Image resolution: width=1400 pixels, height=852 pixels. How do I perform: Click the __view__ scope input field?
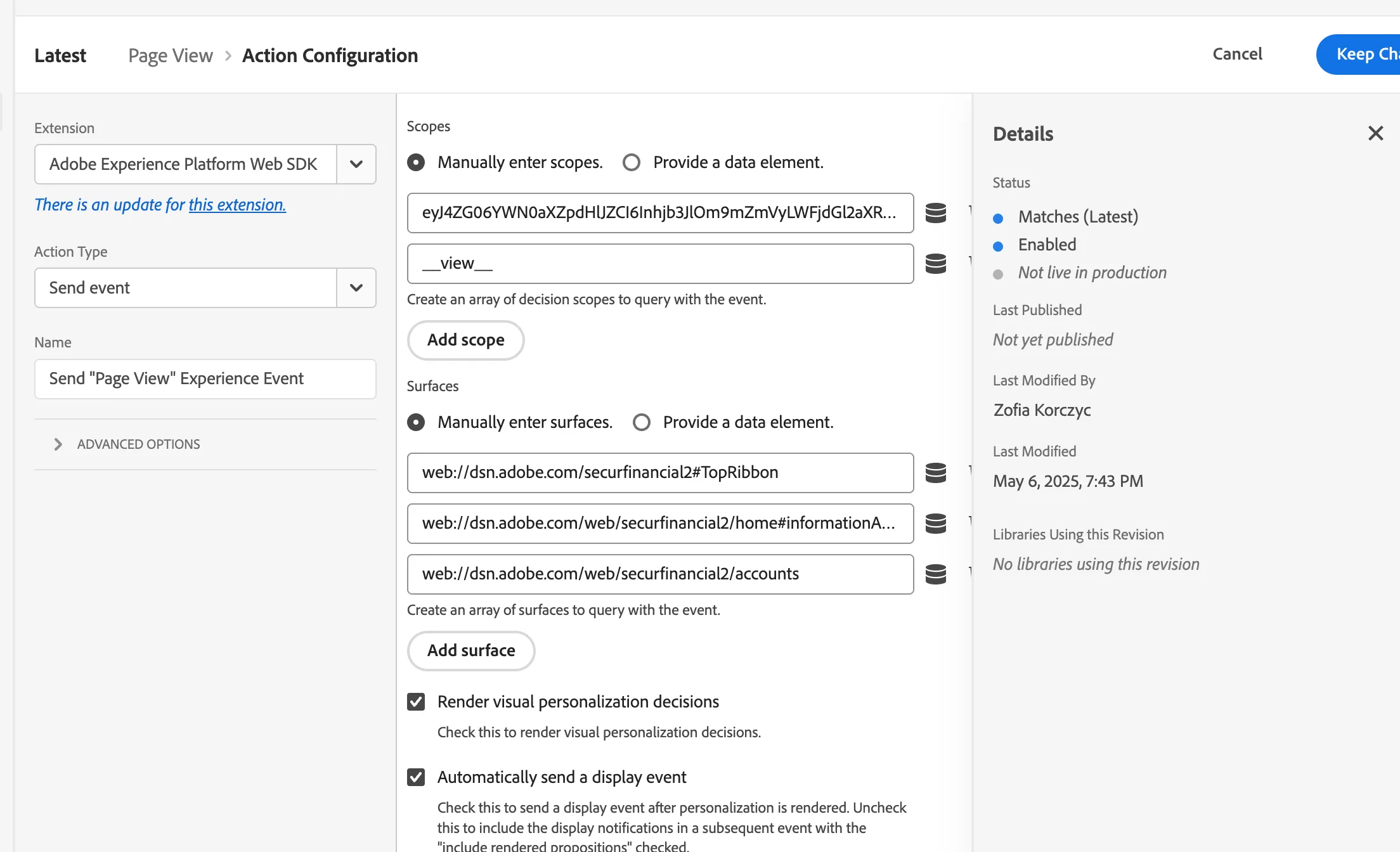[x=660, y=264]
